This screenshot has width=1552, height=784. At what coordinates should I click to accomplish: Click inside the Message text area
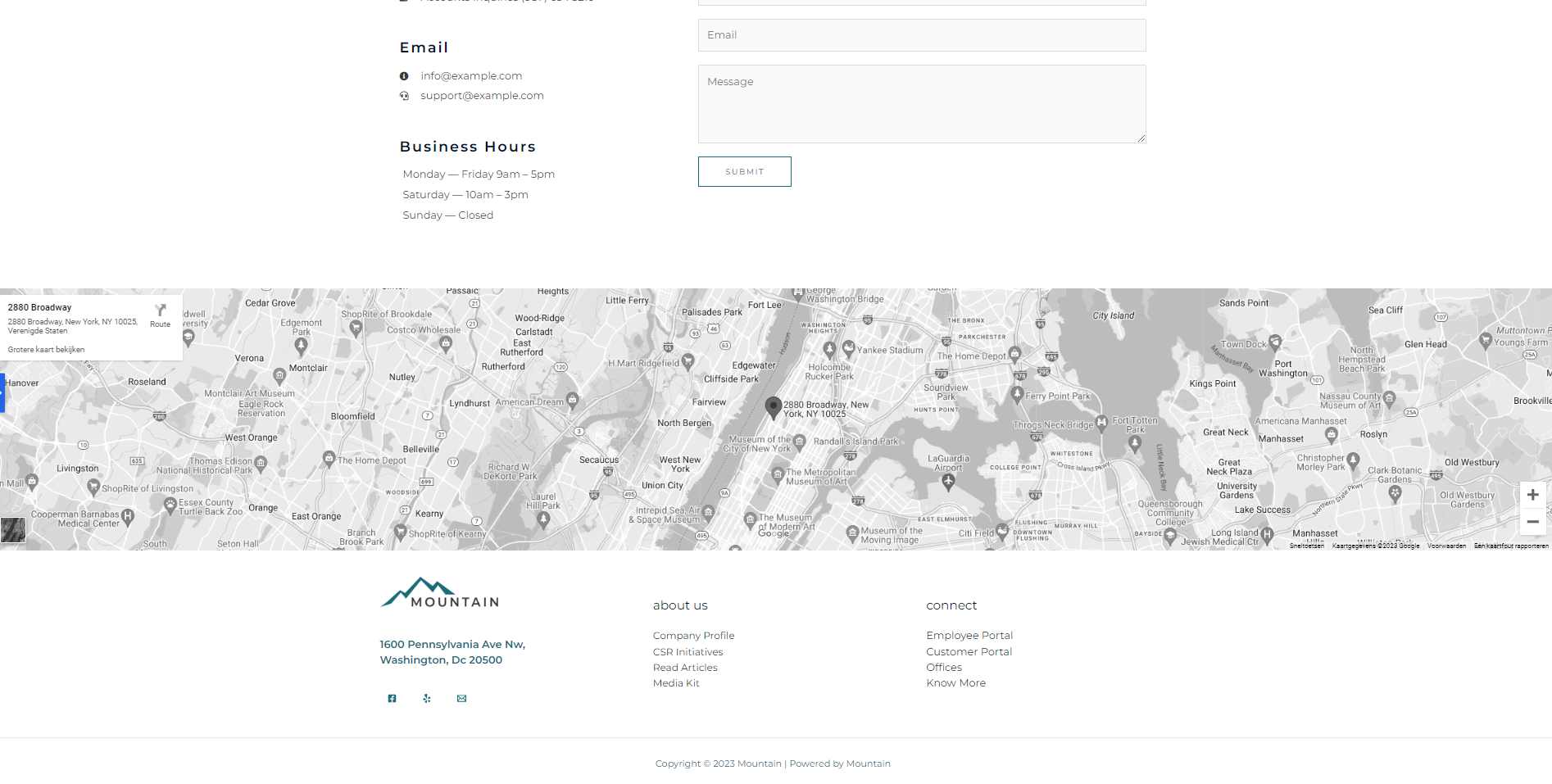coord(921,104)
